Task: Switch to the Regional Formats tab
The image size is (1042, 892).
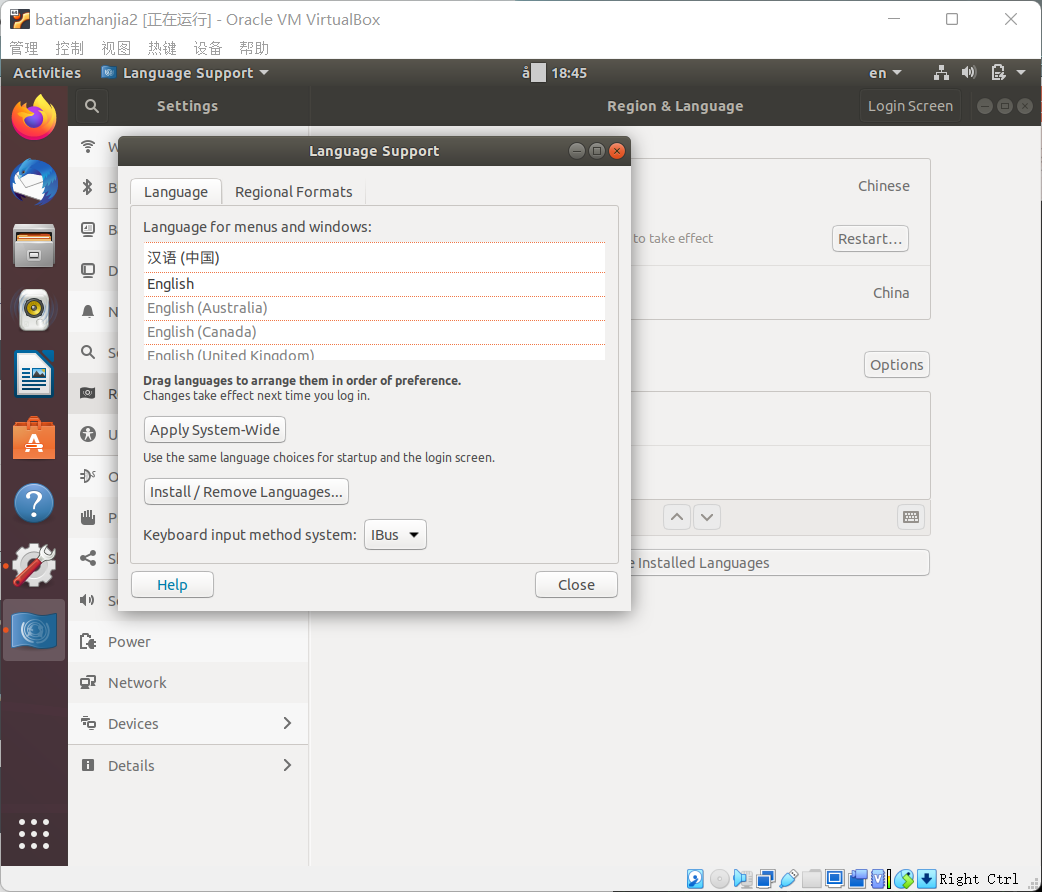Action: pos(294,192)
